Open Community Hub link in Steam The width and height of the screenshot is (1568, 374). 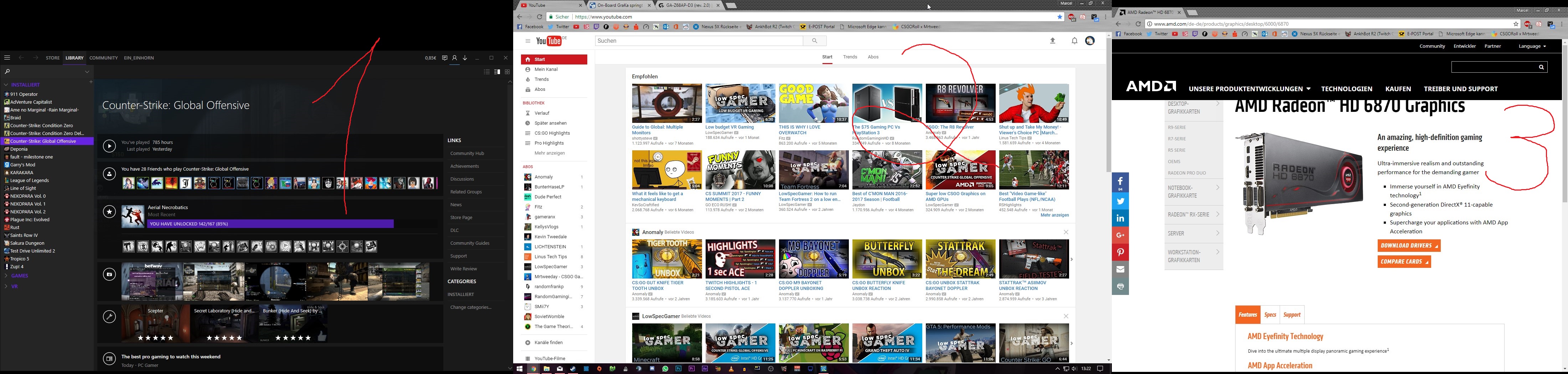click(468, 153)
